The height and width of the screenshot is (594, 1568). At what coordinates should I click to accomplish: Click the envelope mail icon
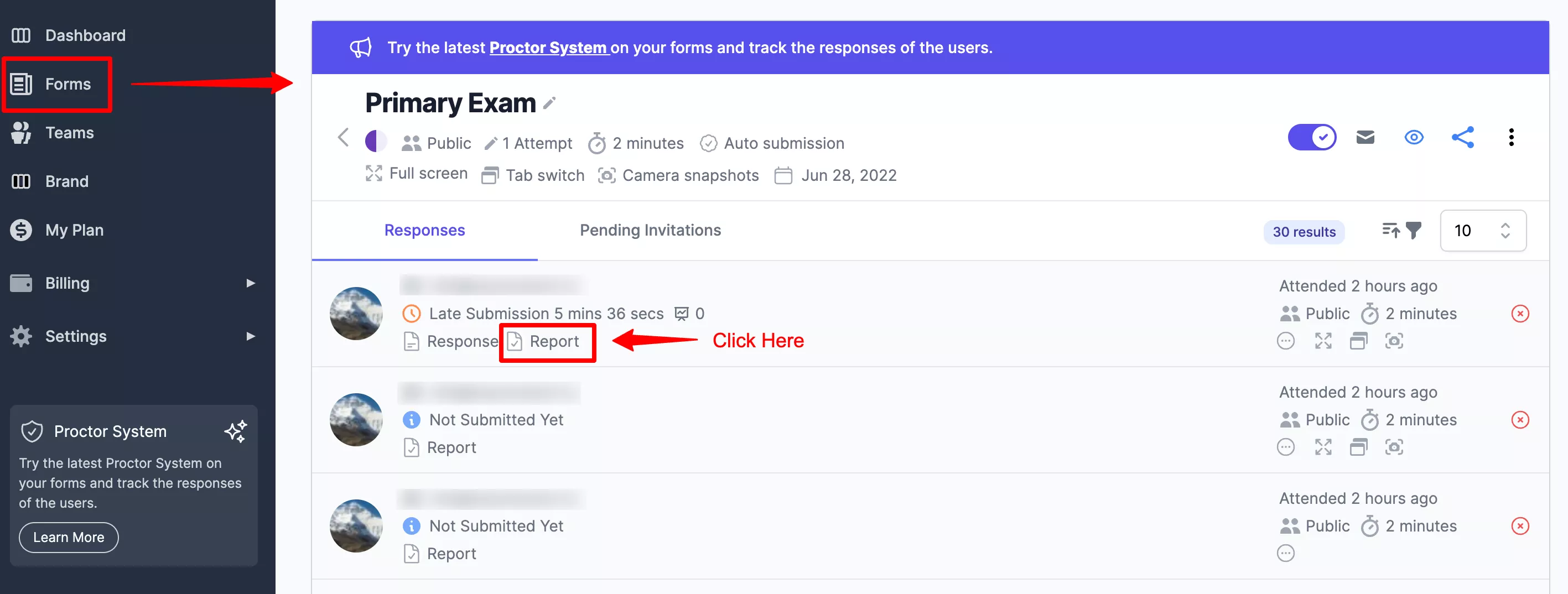[x=1365, y=138]
